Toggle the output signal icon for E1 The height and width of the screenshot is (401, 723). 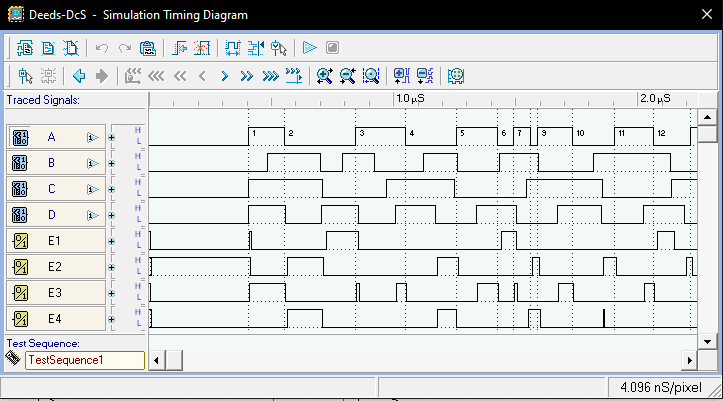coord(20,241)
